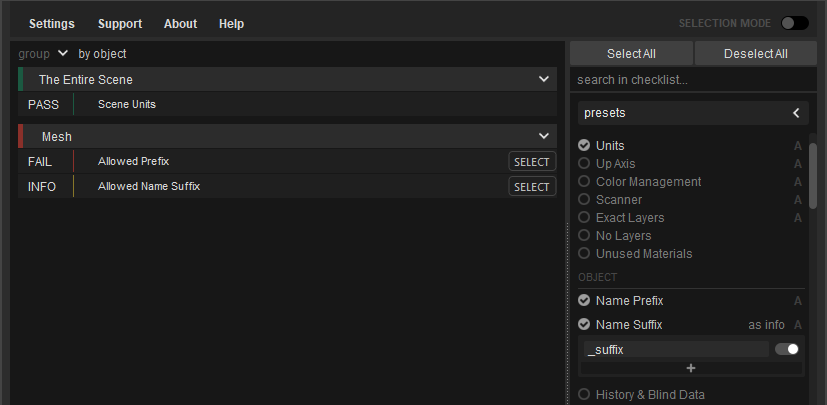Click the 'A' icon beside Name Suffix
This screenshot has width=827, height=405.
point(797,325)
